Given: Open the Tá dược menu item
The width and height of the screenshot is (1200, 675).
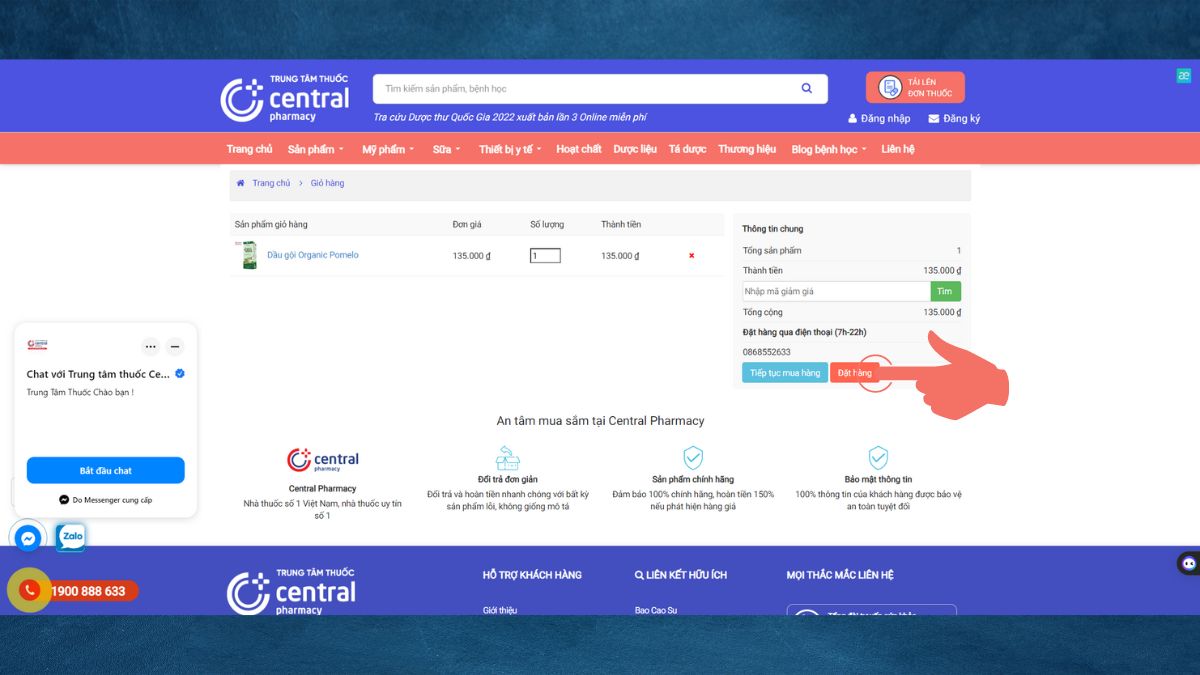Looking at the screenshot, I should pos(687,149).
